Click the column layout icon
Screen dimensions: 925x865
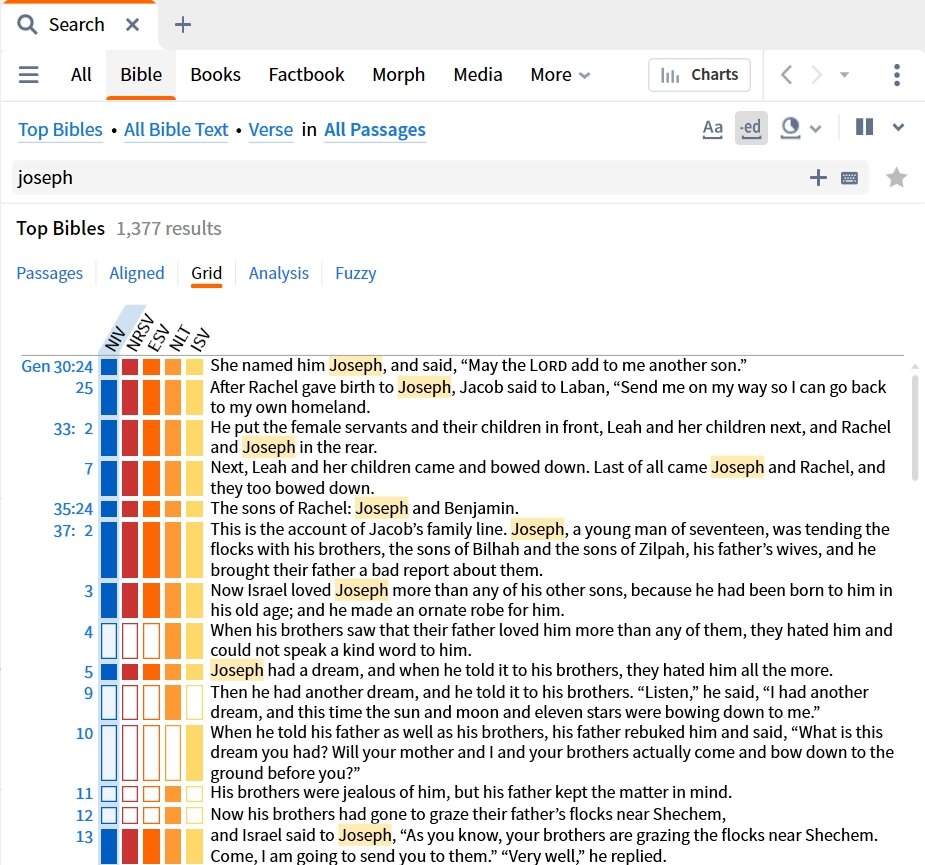[864, 127]
